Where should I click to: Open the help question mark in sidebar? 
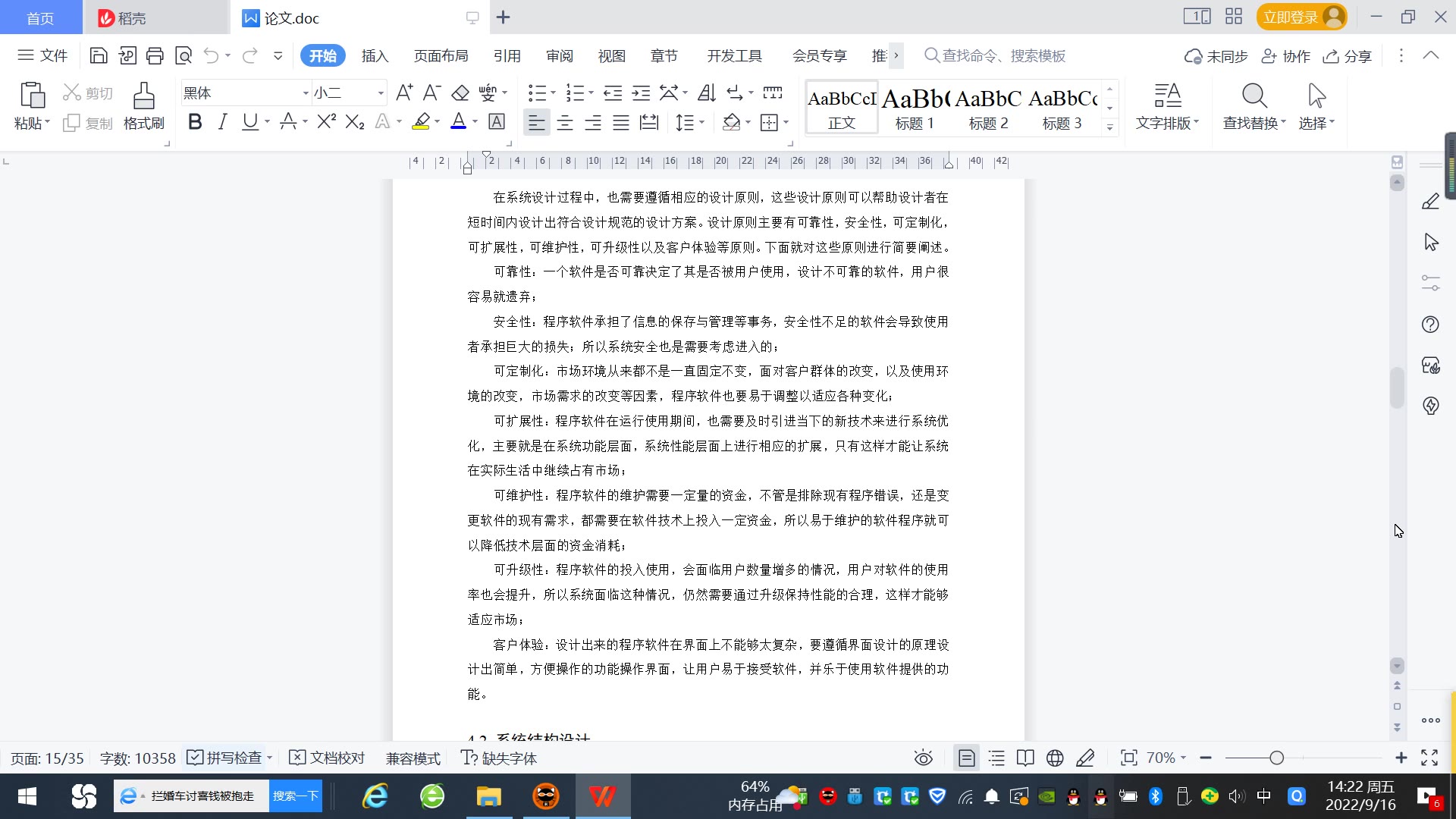1430,325
